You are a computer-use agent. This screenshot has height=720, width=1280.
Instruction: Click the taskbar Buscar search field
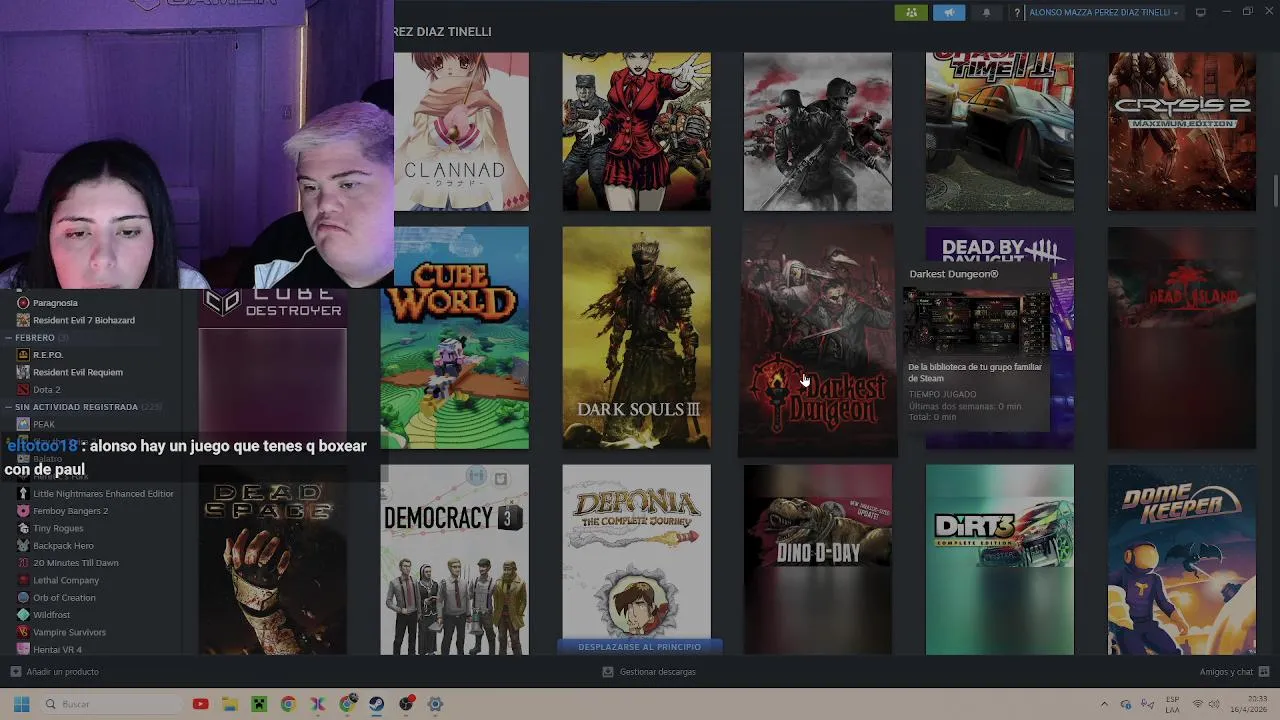tap(111, 704)
